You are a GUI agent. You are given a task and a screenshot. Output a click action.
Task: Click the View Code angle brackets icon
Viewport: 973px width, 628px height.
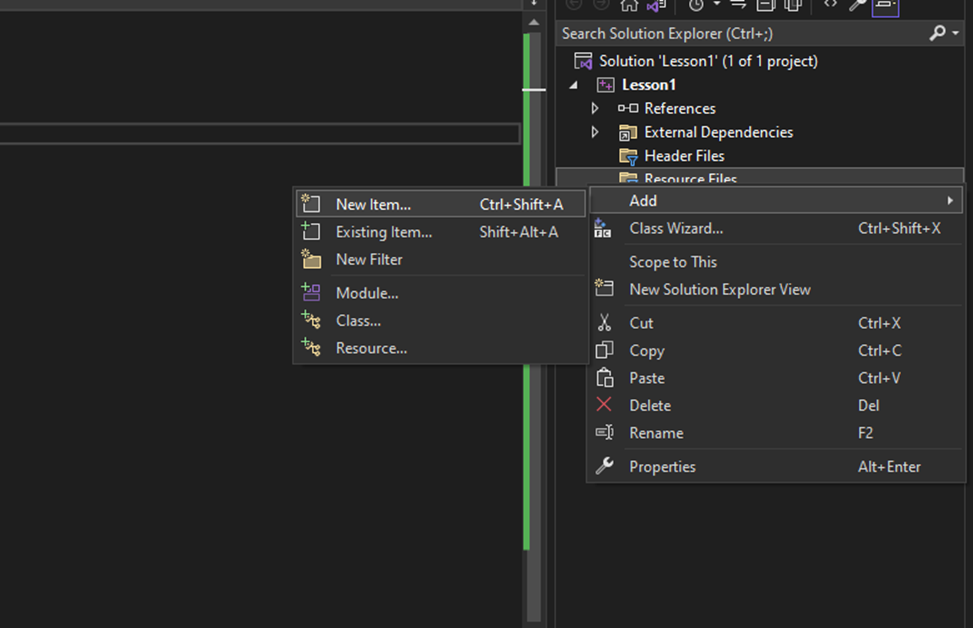pyautogui.click(x=830, y=5)
